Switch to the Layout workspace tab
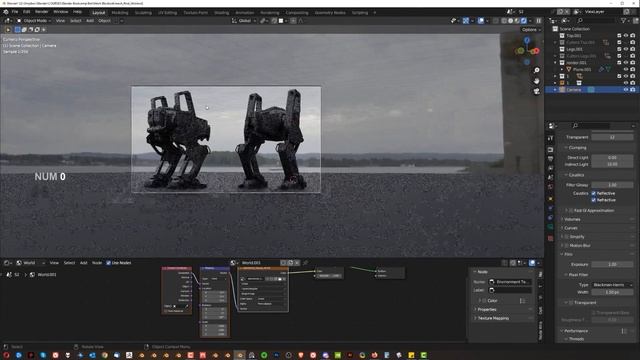The width and height of the screenshot is (640, 360). point(98,13)
